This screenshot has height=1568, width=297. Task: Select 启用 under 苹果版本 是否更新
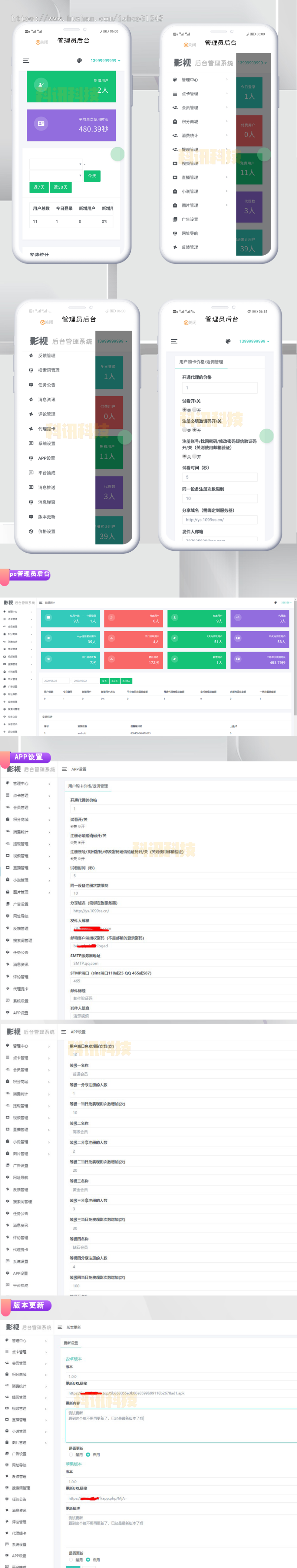pyautogui.click(x=88, y=1560)
